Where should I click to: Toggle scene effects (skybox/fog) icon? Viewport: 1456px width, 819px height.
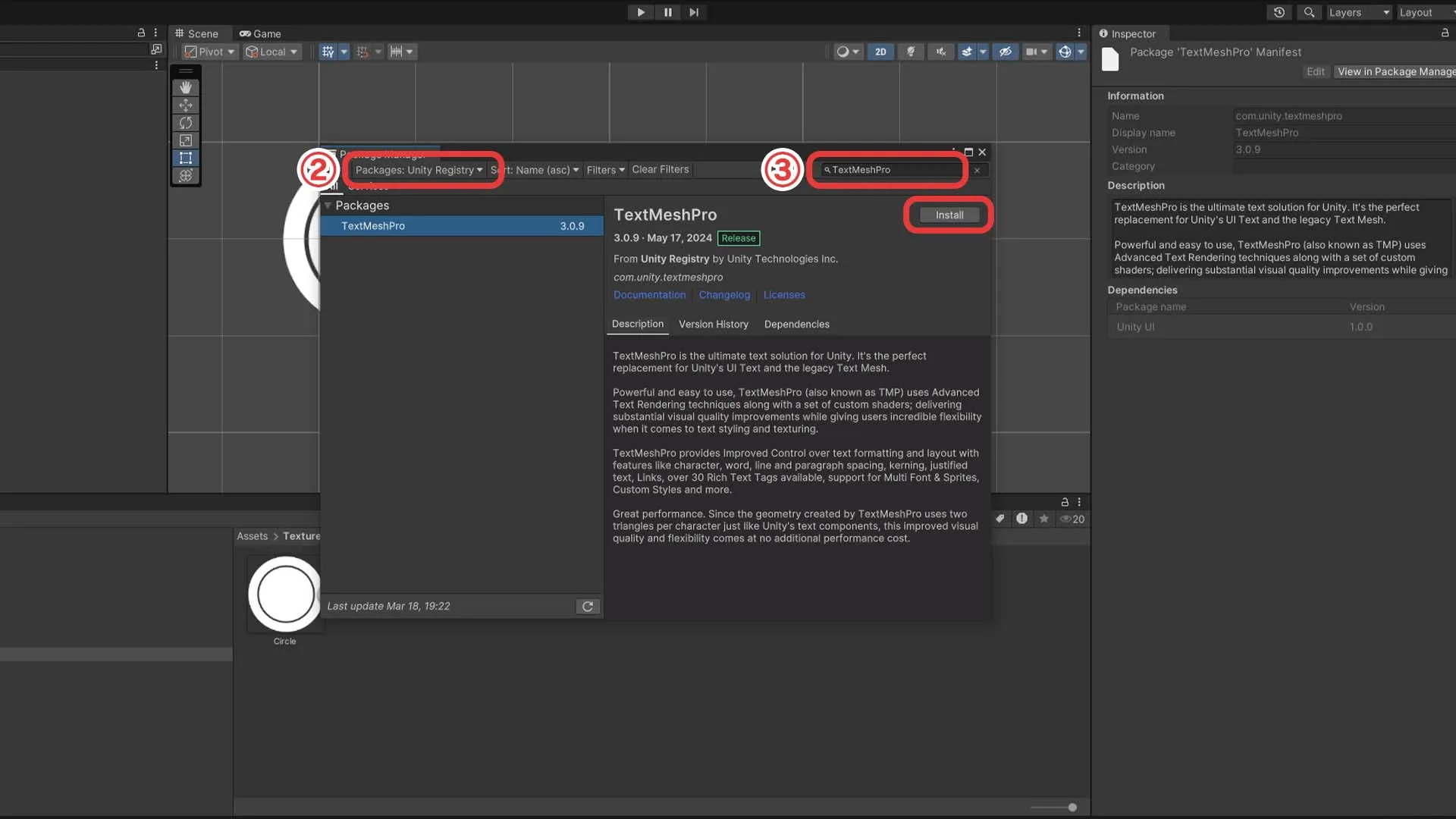click(966, 52)
